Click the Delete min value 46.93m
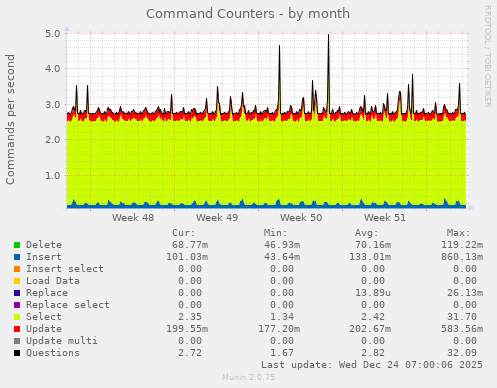Viewport: 497px width, 388px height. click(x=282, y=245)
